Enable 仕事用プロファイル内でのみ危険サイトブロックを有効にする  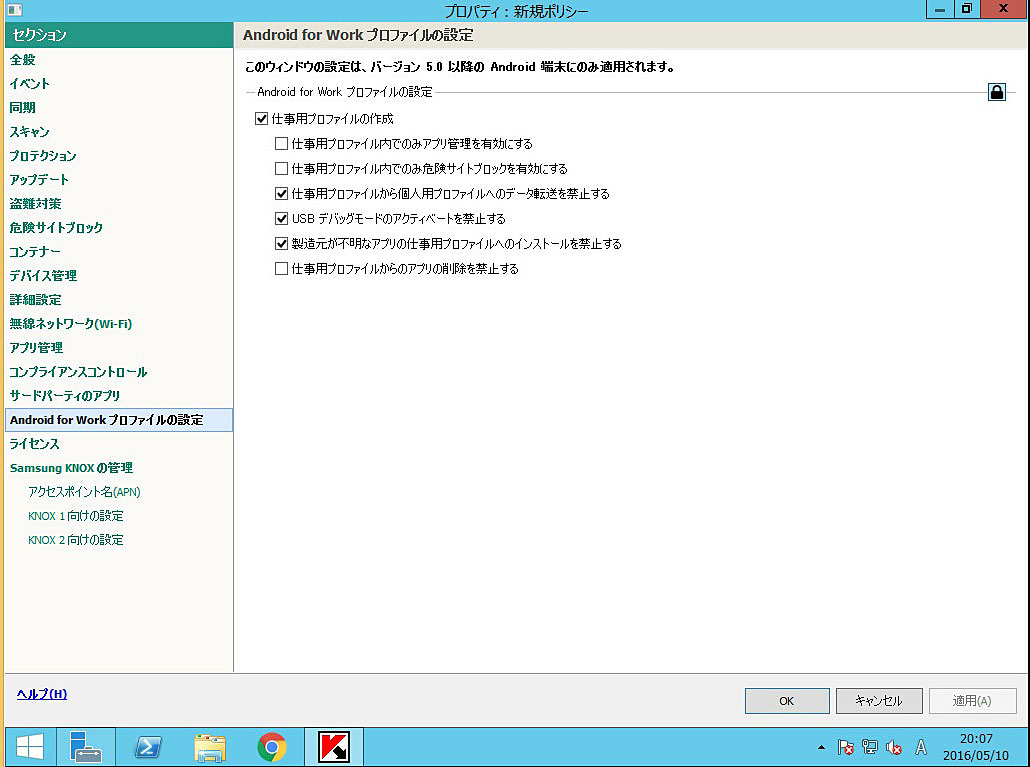281,169
